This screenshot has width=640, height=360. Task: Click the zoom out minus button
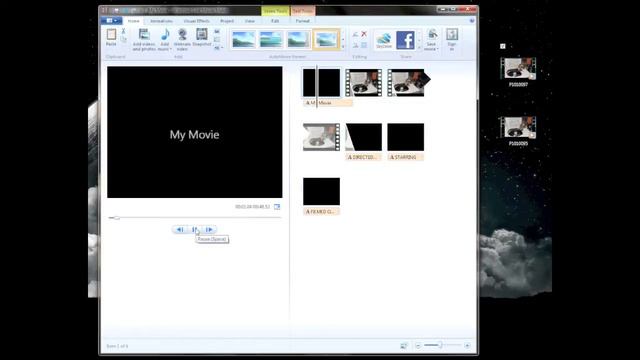(x=418, y=346)
